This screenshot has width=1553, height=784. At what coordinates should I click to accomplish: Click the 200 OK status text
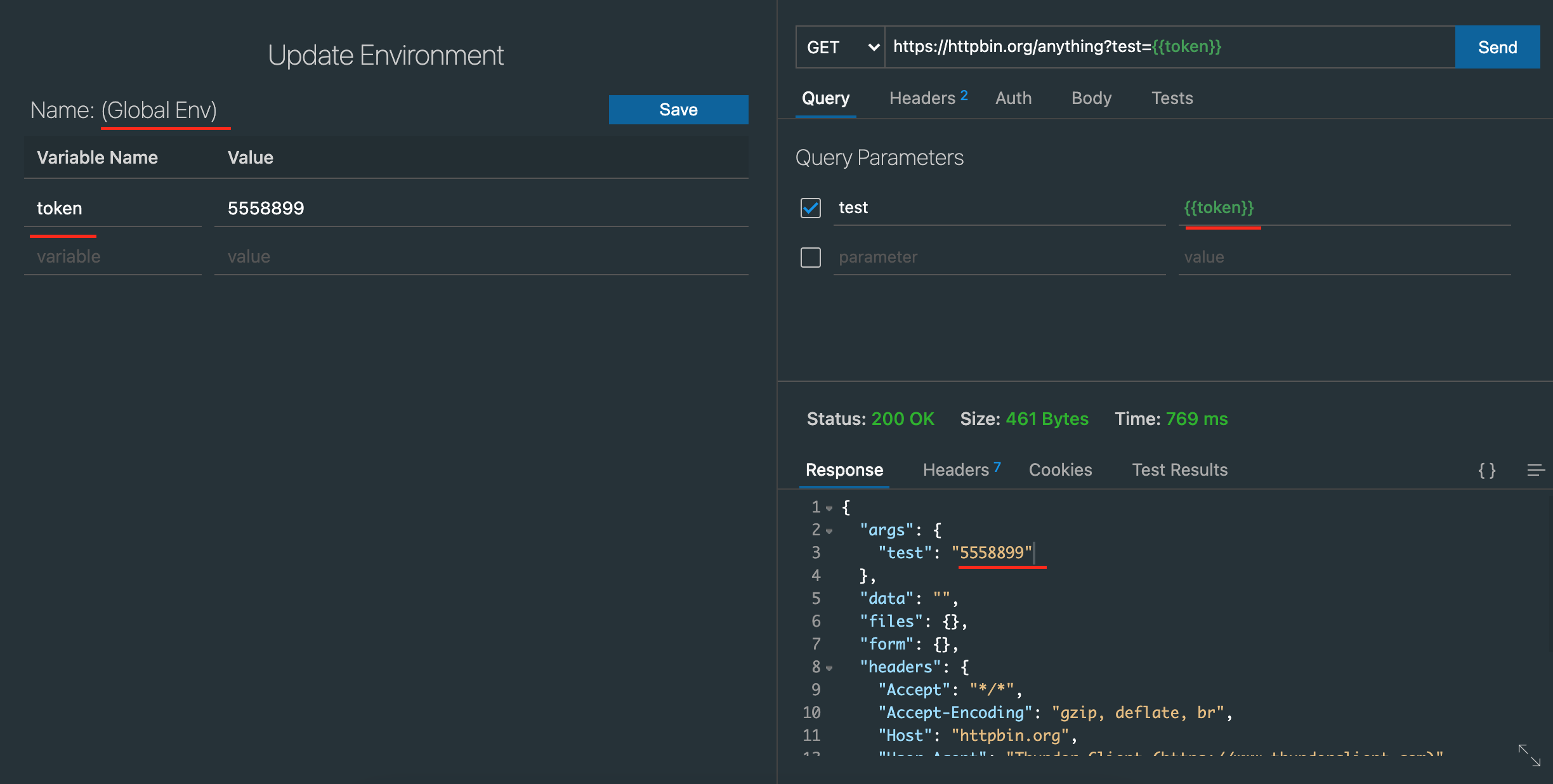coord(903,419)
